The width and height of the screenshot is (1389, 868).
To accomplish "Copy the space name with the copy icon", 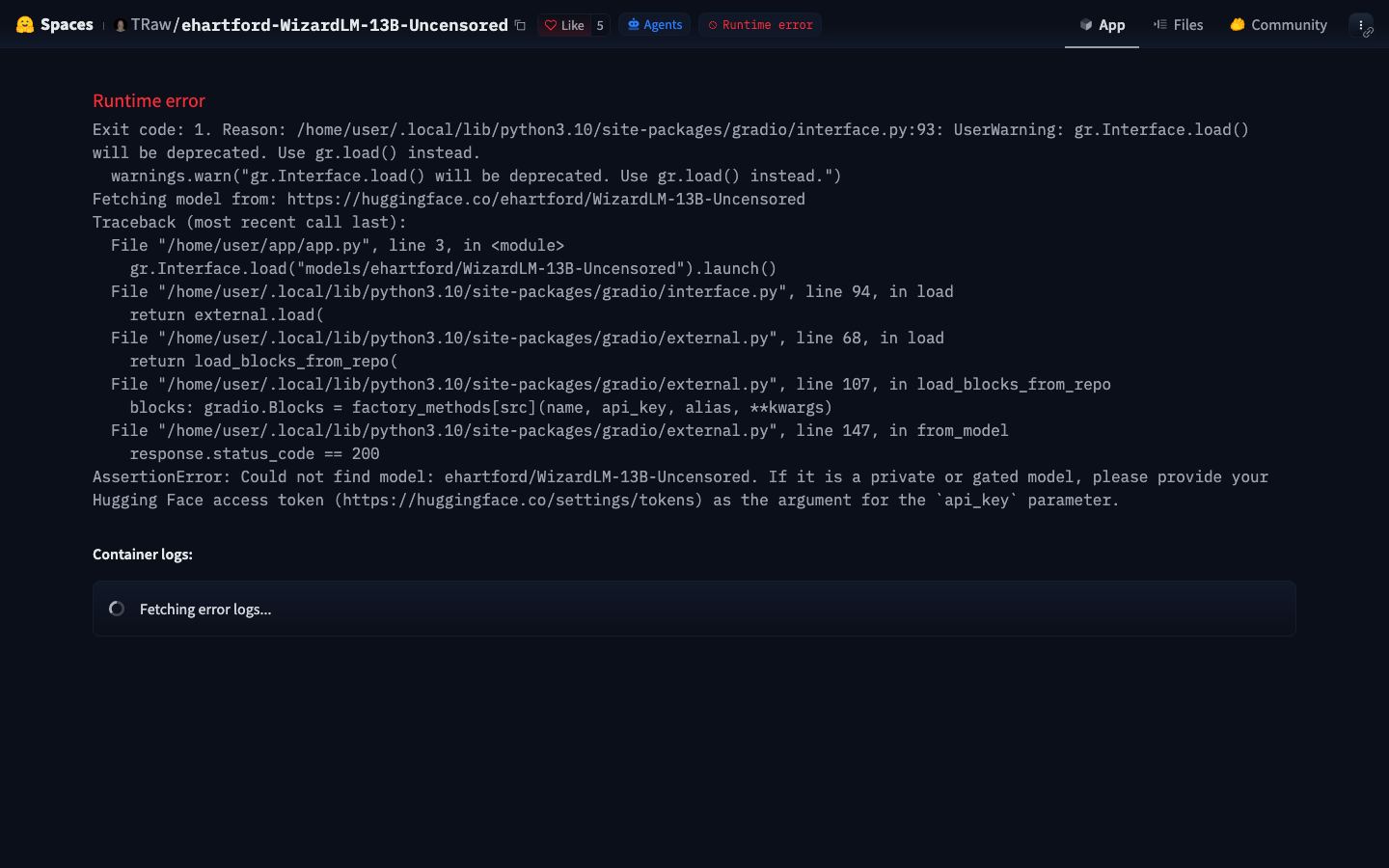I will tap(520, 25).
